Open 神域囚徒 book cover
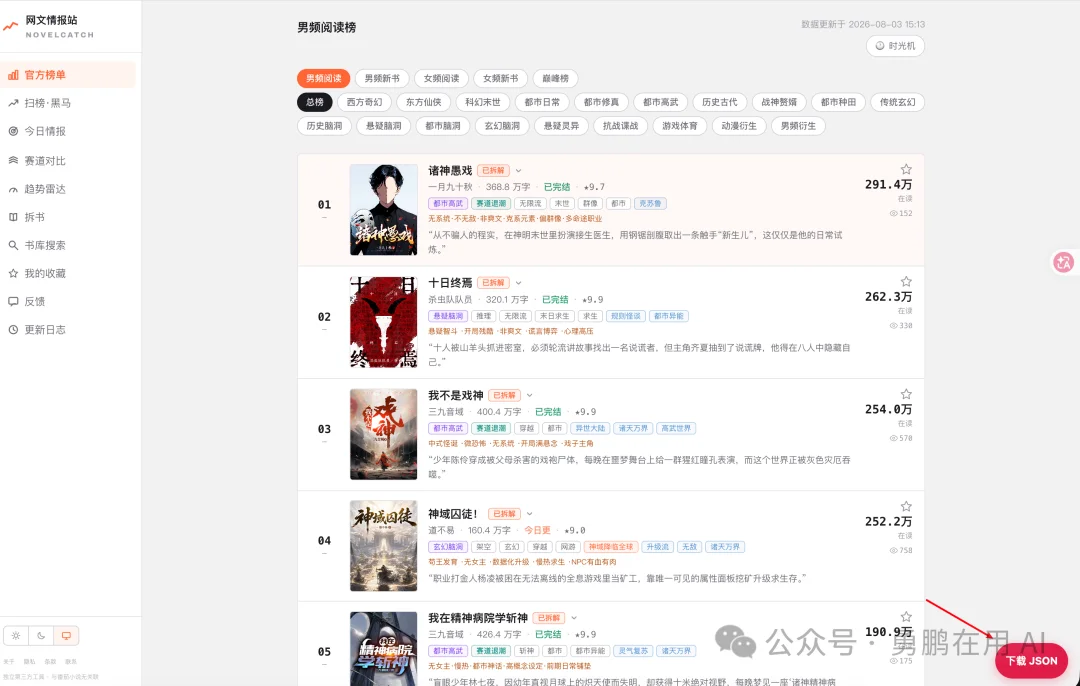This screenshot has width=1080, height=686. point(384,546)
